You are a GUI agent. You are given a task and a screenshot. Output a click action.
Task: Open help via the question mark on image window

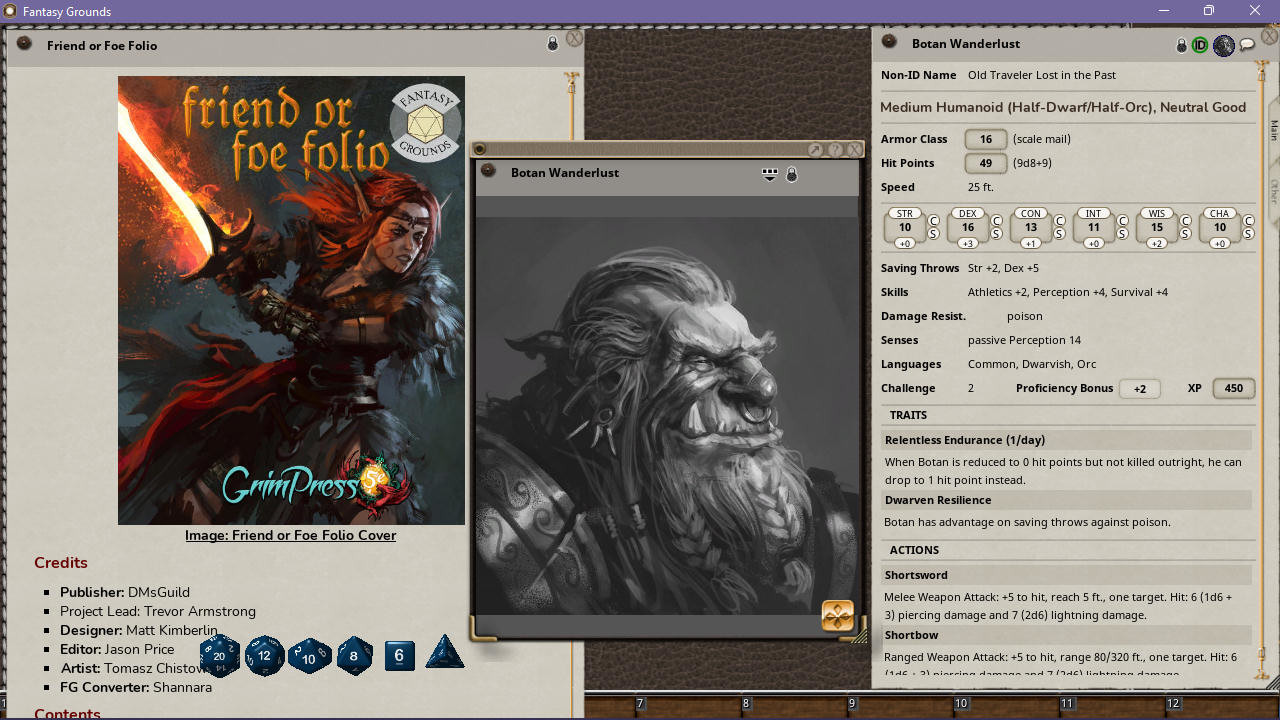coord(837,149)
